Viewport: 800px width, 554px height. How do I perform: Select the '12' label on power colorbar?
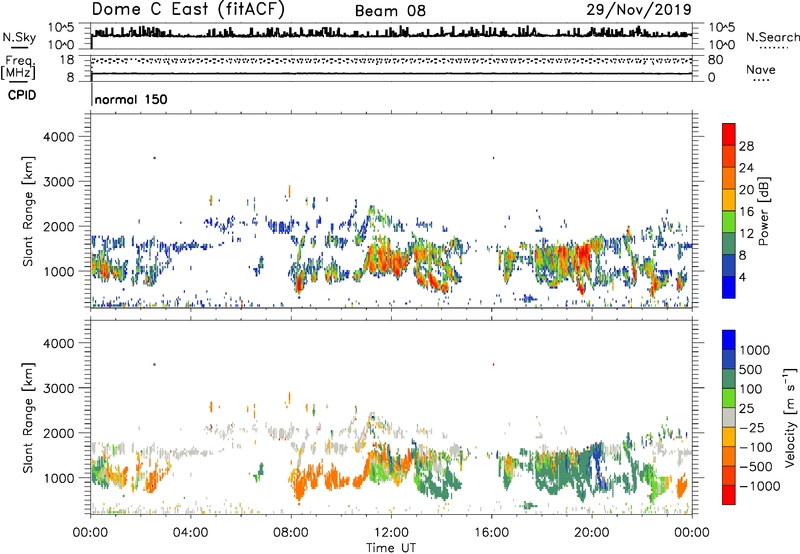click(746, 234)
